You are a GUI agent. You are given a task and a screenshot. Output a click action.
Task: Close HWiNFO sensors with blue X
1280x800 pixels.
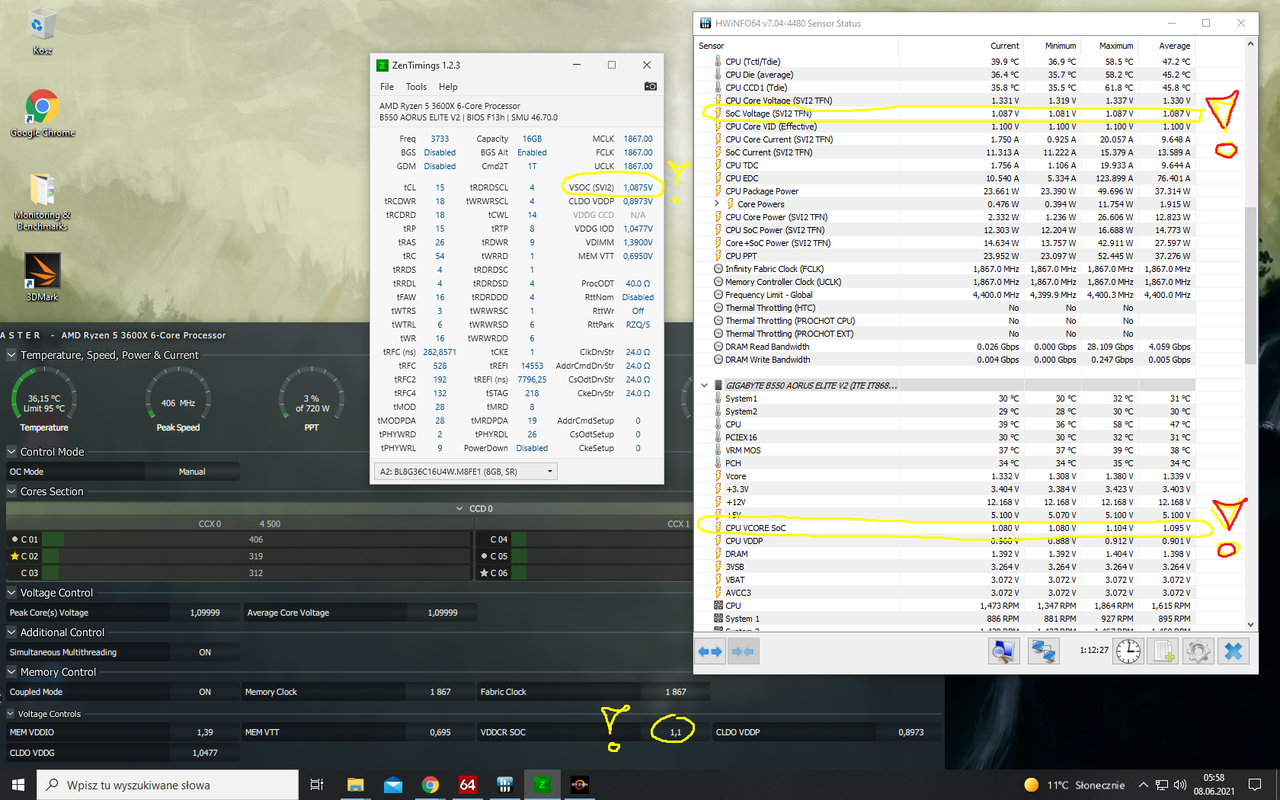pyautogui.click(x=1233, y=651)
